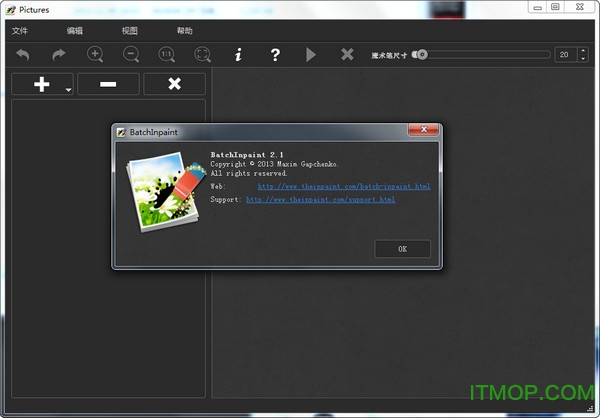Open the info 'i' toolbar icon

pos(238,55)
